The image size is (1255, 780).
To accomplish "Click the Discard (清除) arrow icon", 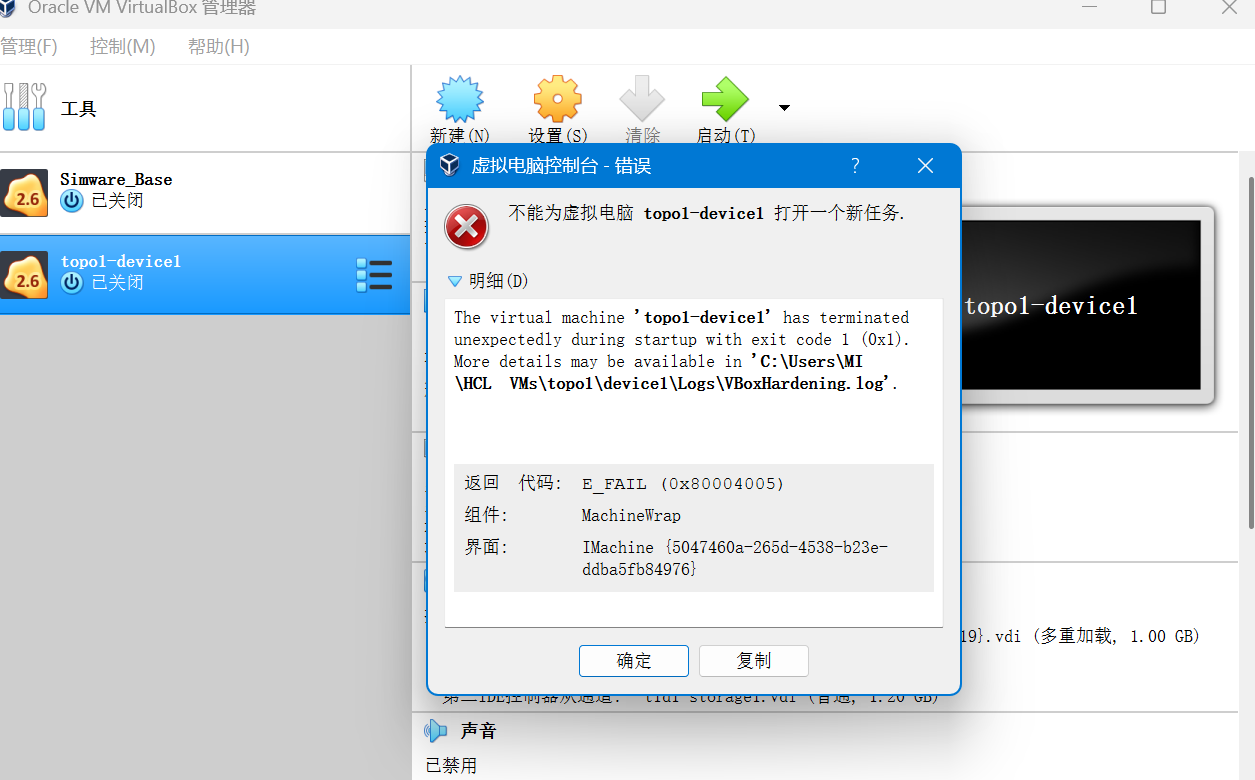I will tap(642, 100).
